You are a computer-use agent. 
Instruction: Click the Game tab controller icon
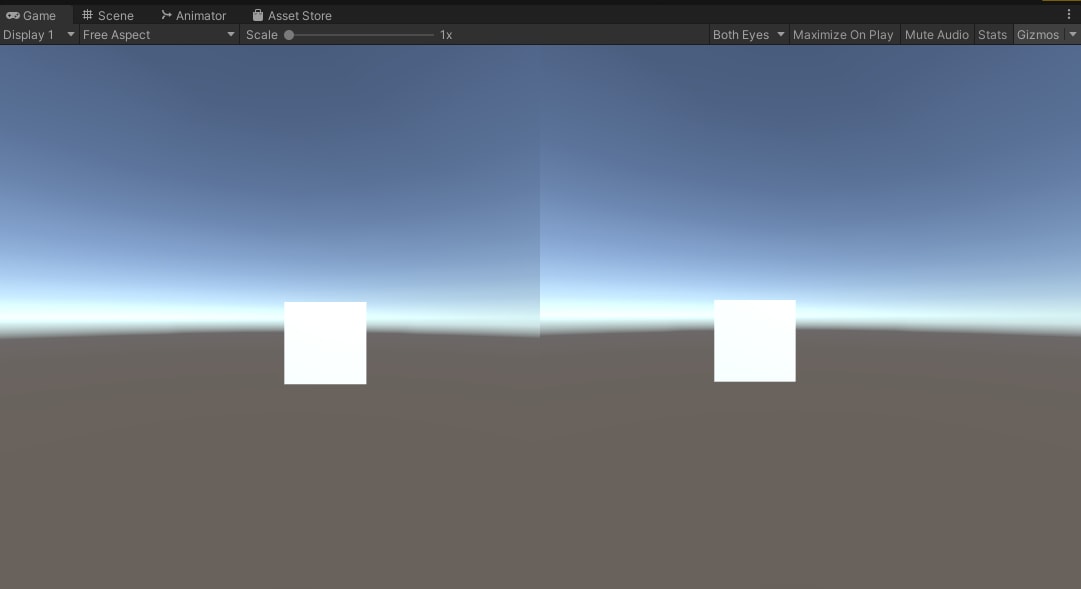[x=12, y=15]
